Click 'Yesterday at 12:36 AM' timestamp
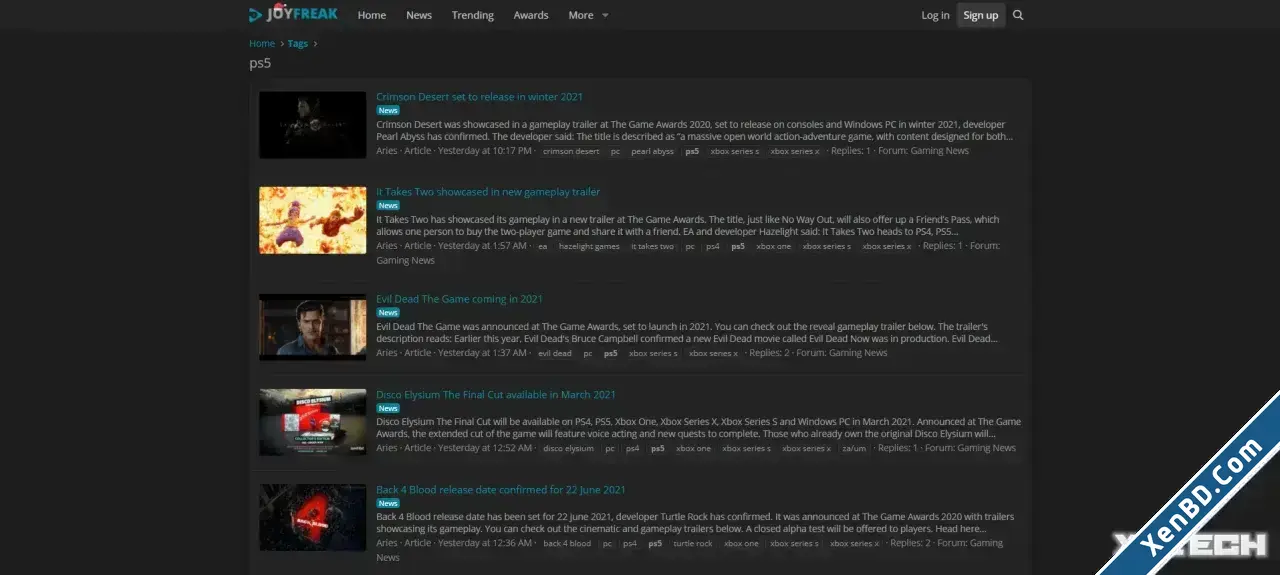The width and height of the screenshot is (1280, 575). click(x=485, y=543)
